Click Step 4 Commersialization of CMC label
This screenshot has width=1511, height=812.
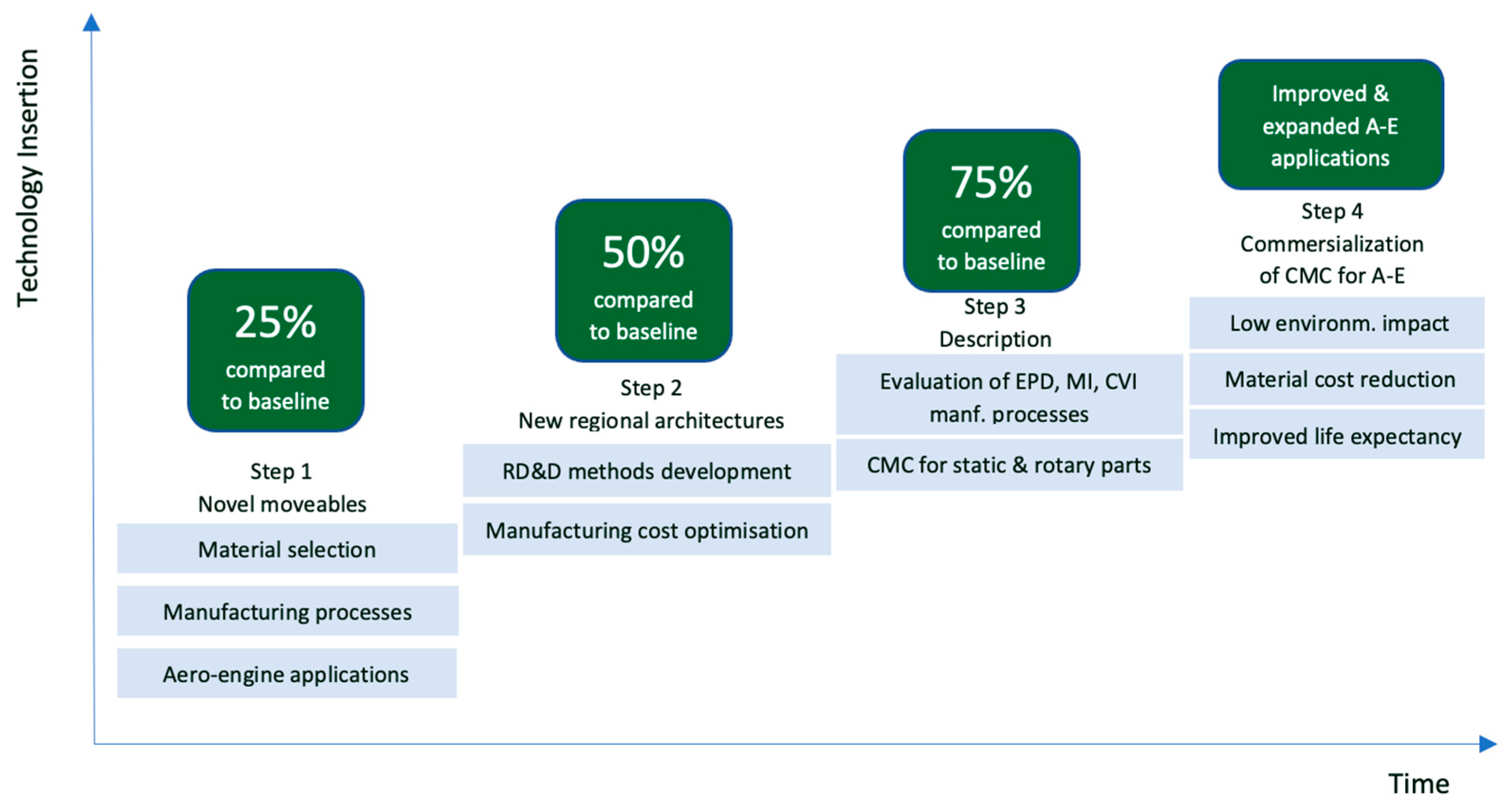1332,243
